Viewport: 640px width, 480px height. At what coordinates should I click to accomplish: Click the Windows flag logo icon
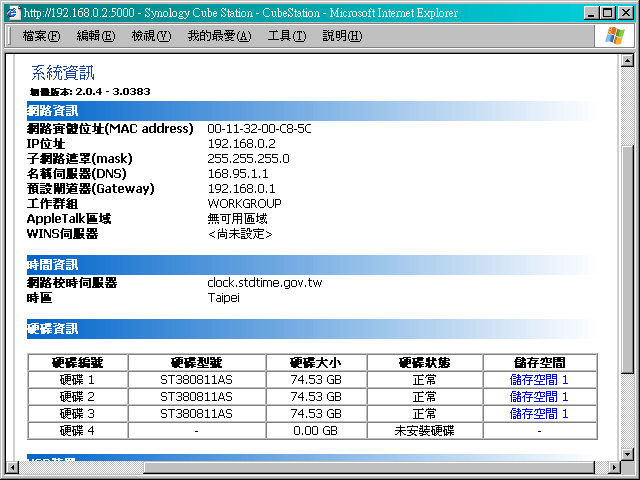click(615, 36)
